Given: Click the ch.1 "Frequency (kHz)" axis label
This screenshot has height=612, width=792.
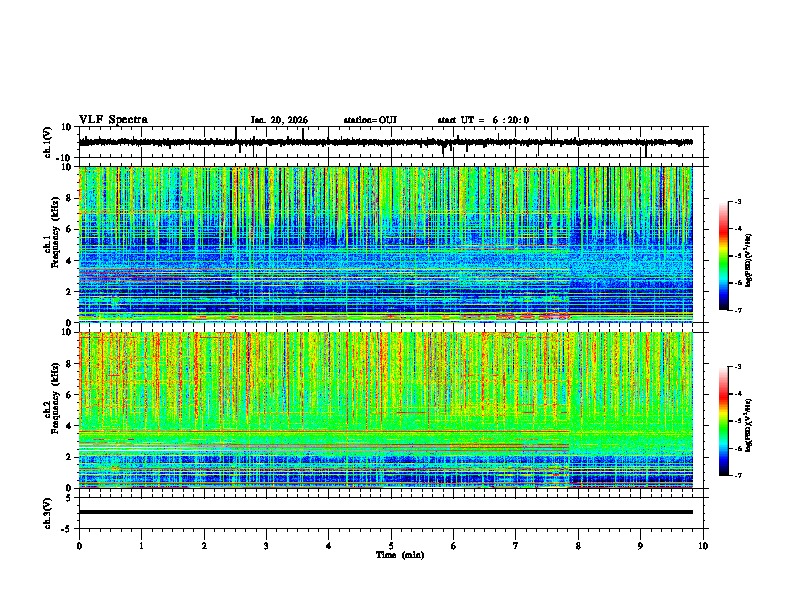Looking at the screenshot, I should (x=56, y=233).
